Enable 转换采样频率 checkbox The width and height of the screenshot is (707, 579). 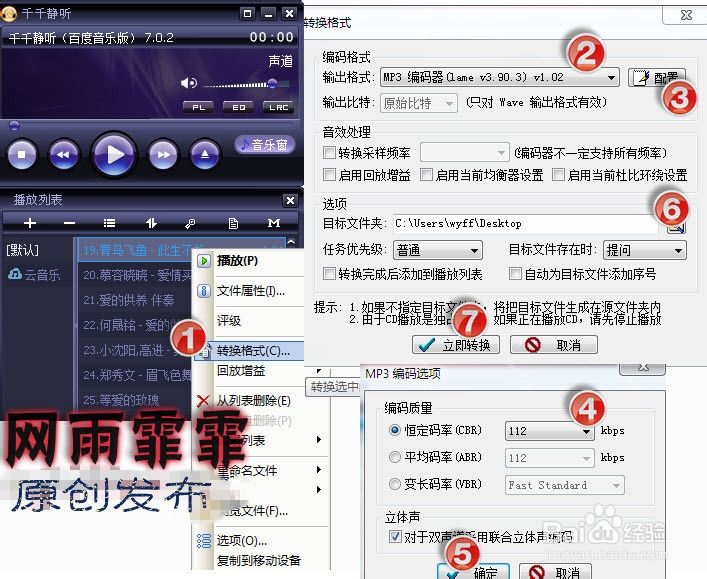[330, 153]
